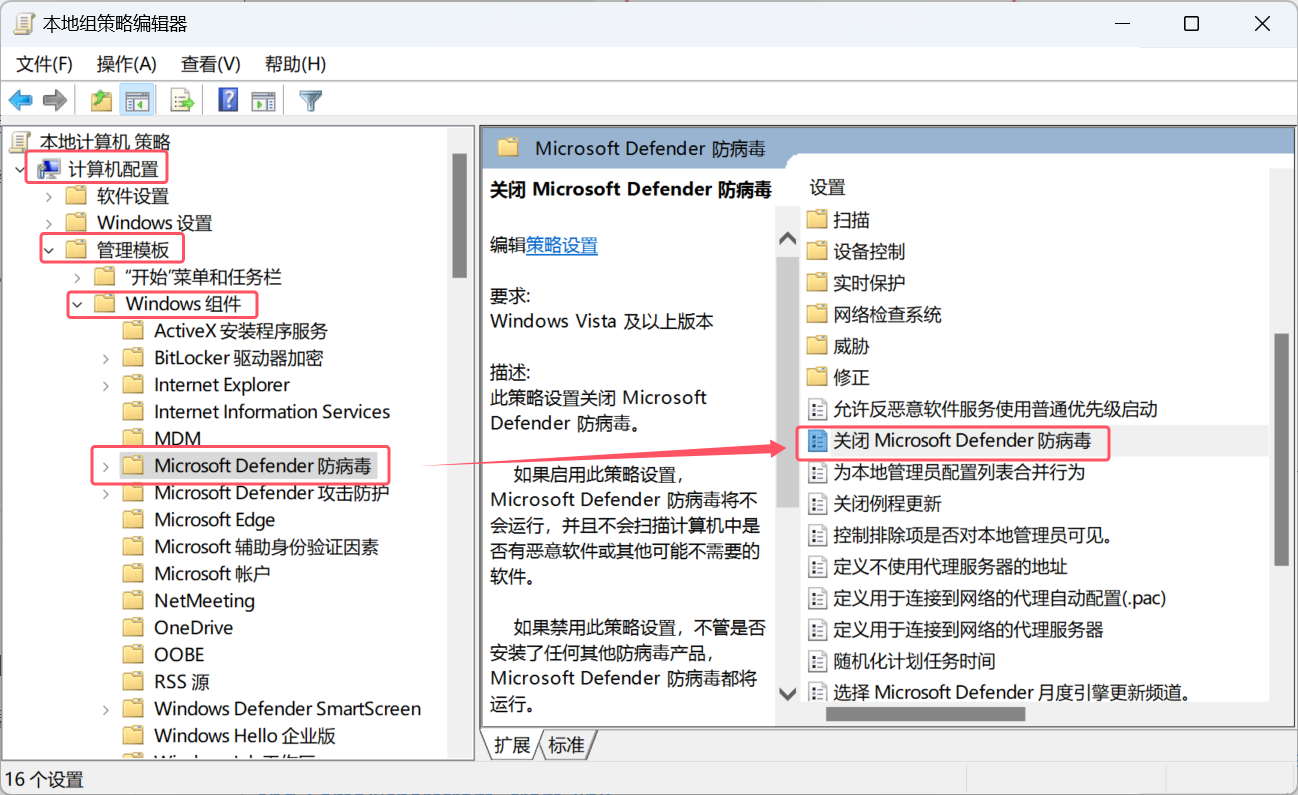Screen dimensions: 1298x795
Task: Select 允许反恶意软件服务使用普通优先级启动 setting
Action: pos(995,409)
